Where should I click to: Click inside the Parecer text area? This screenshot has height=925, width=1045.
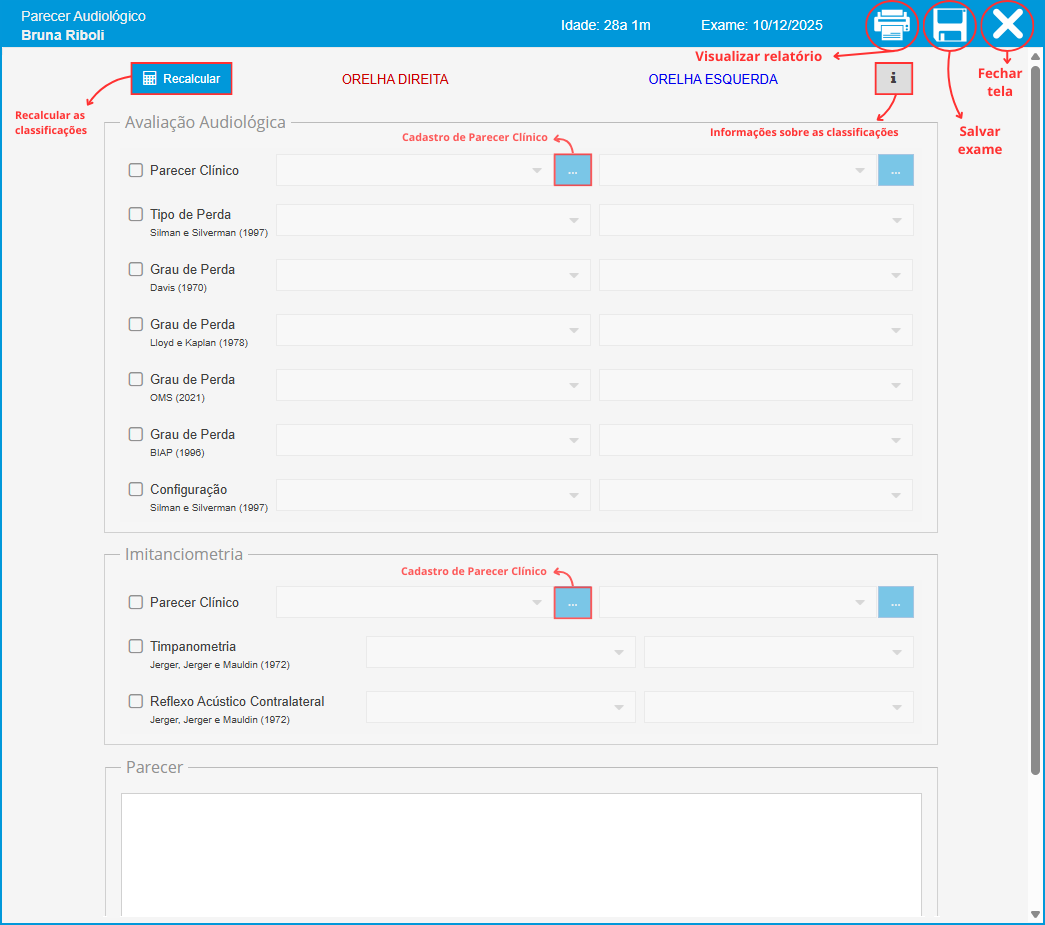click(520, 850)
